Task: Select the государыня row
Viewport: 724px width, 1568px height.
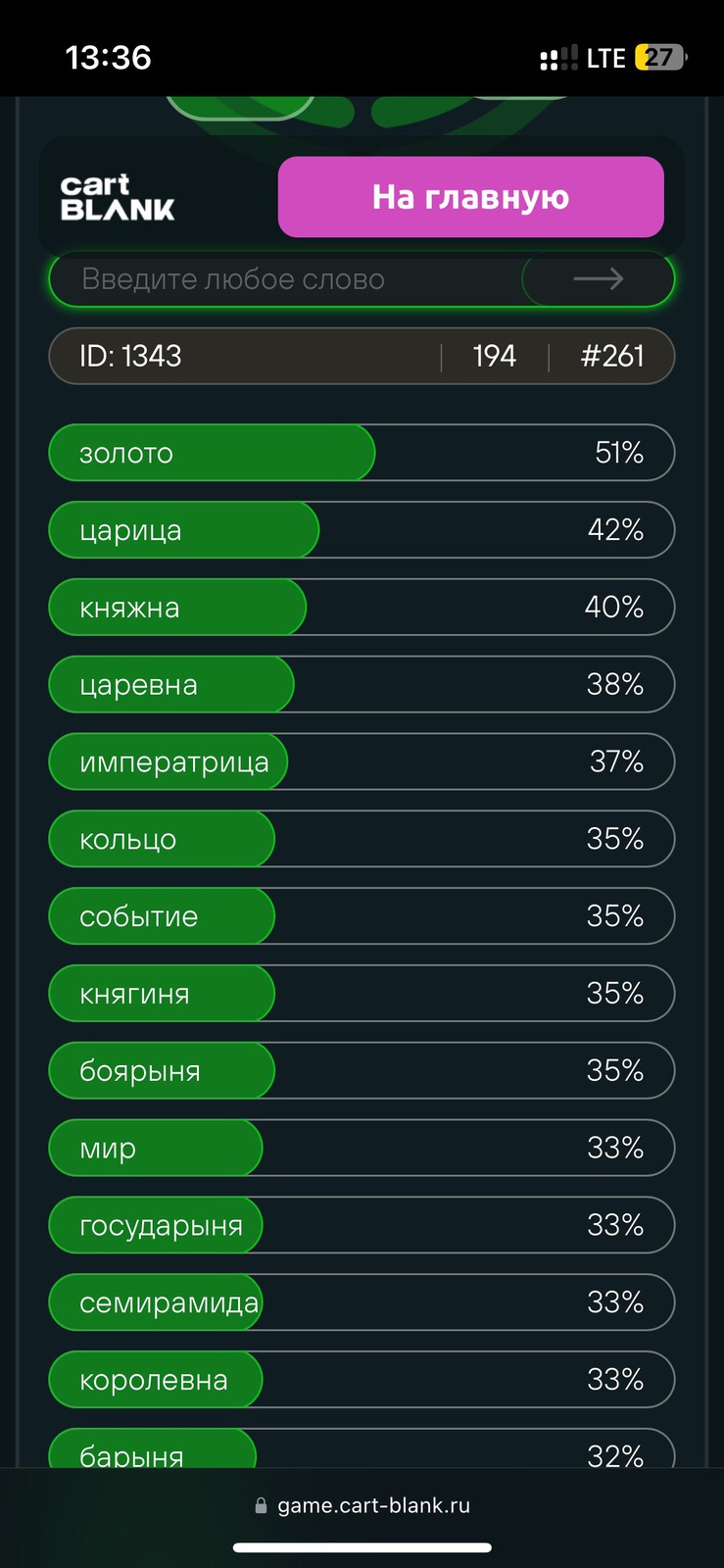Action: click(x=362, y=1227)
